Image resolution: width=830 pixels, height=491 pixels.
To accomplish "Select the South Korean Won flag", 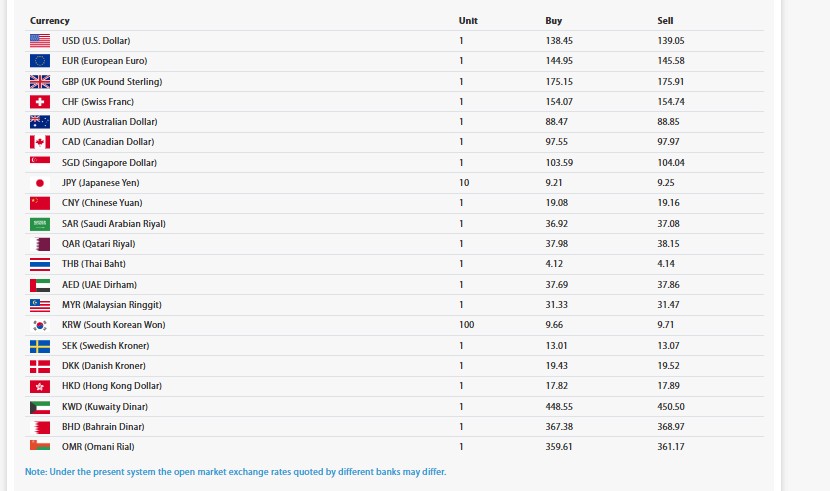I will pyautogui.click(x=40, y=325).
